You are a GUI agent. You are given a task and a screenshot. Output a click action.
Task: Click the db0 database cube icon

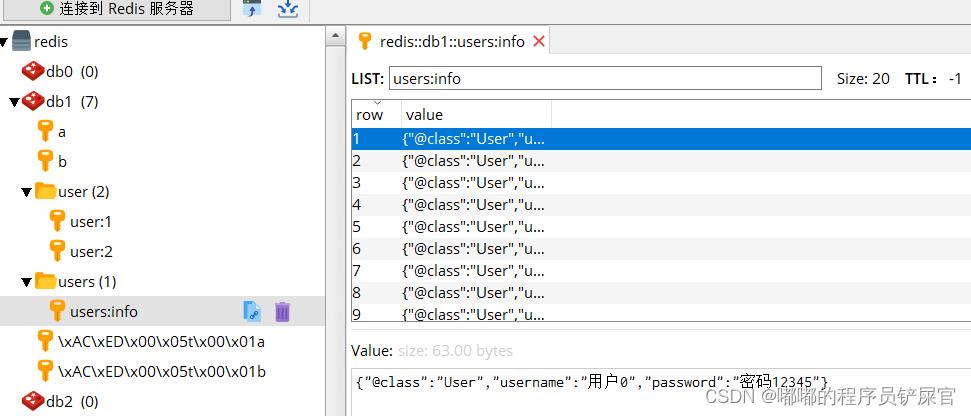click(33, 72)
